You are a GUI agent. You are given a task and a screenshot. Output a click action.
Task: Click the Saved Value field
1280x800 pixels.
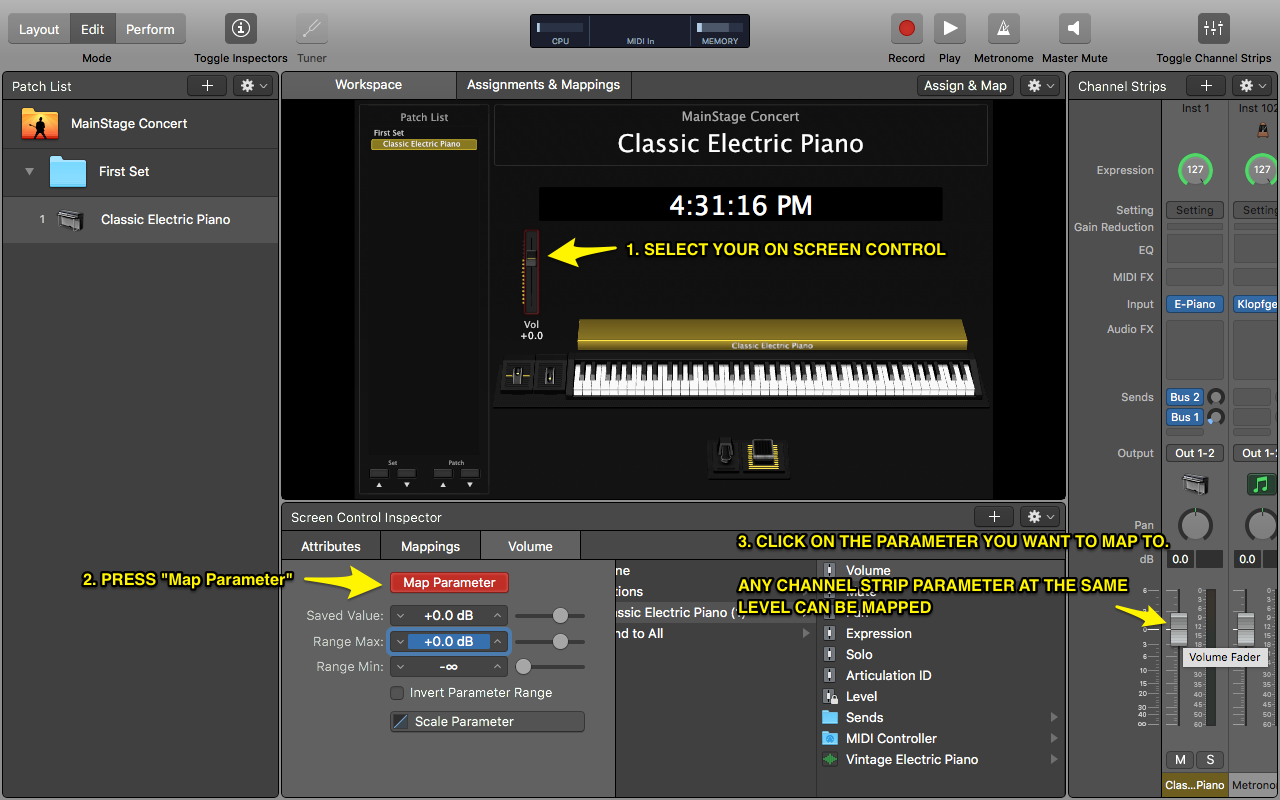(449, 615)
